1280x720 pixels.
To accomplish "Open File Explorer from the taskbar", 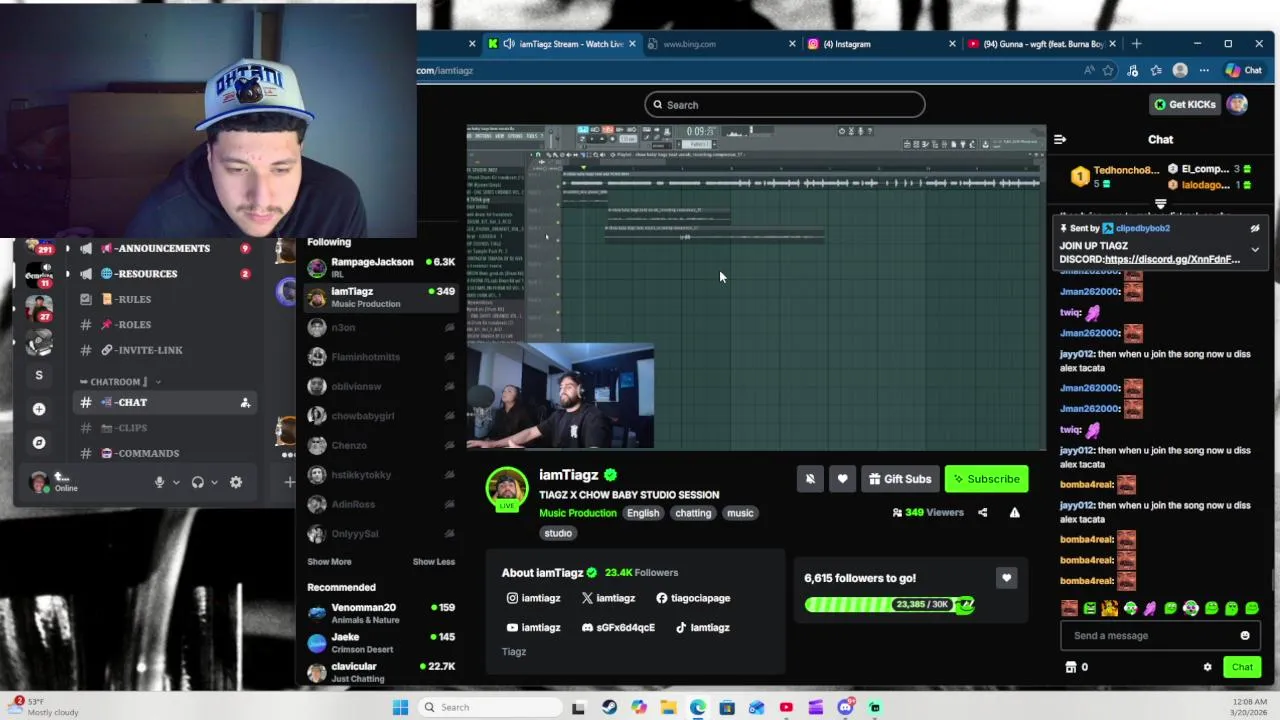I will point(668,707).
